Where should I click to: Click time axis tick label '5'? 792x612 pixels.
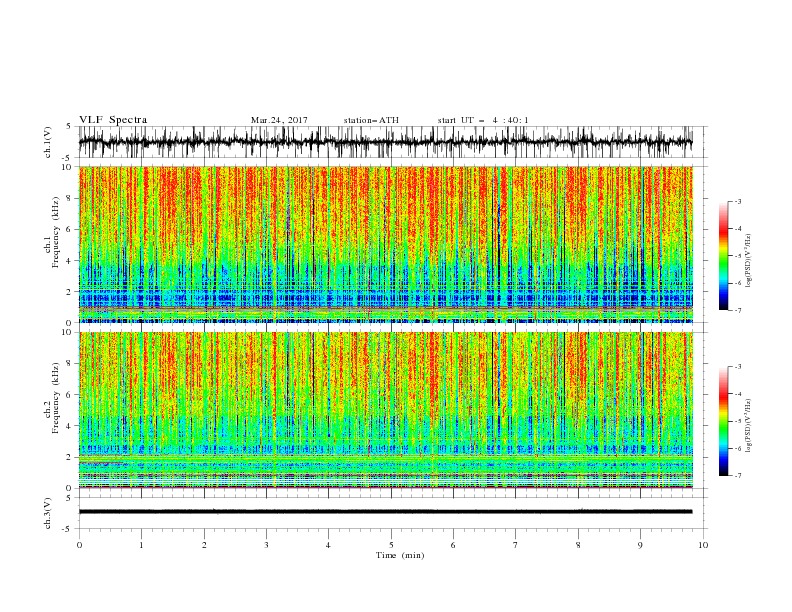tap(391, 545)
